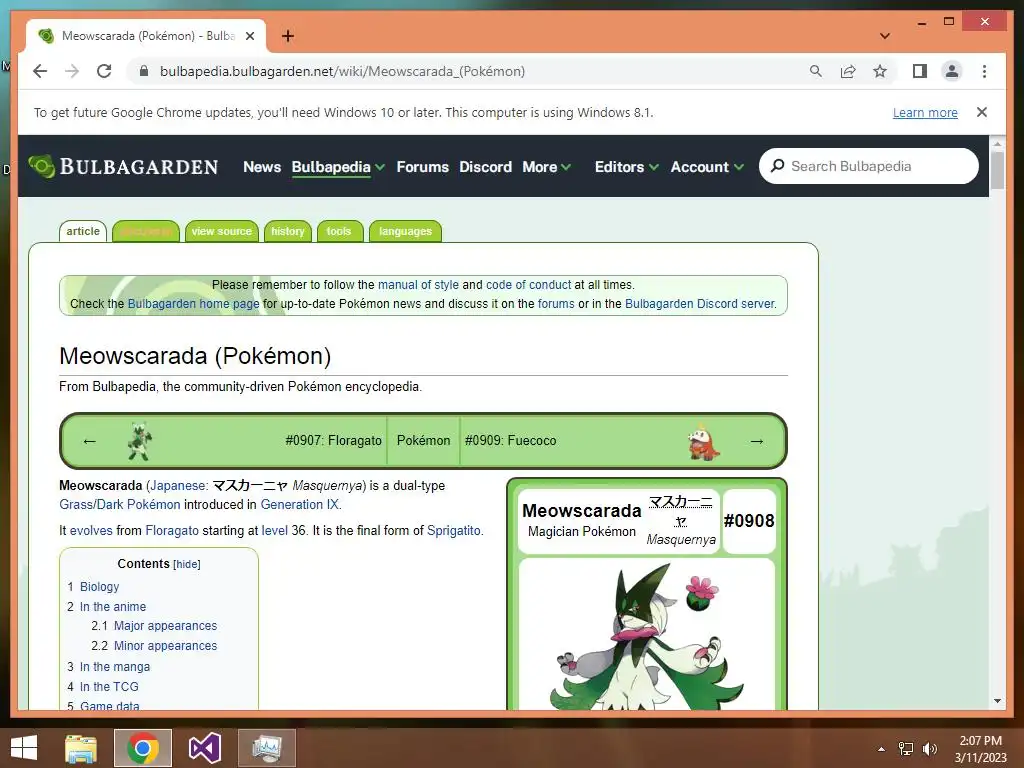Open a new tab with the plus button
Screen dimensions: 1024x768
(288, 36)
